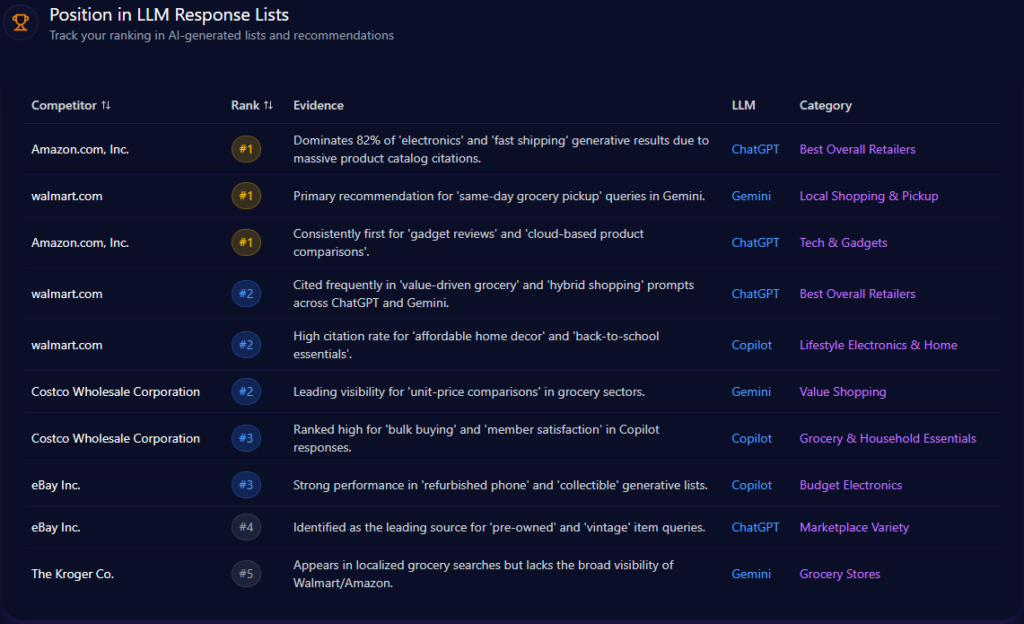
Task: Open the Best Overall Retailers category for Amazon
Action: point(857,149)
